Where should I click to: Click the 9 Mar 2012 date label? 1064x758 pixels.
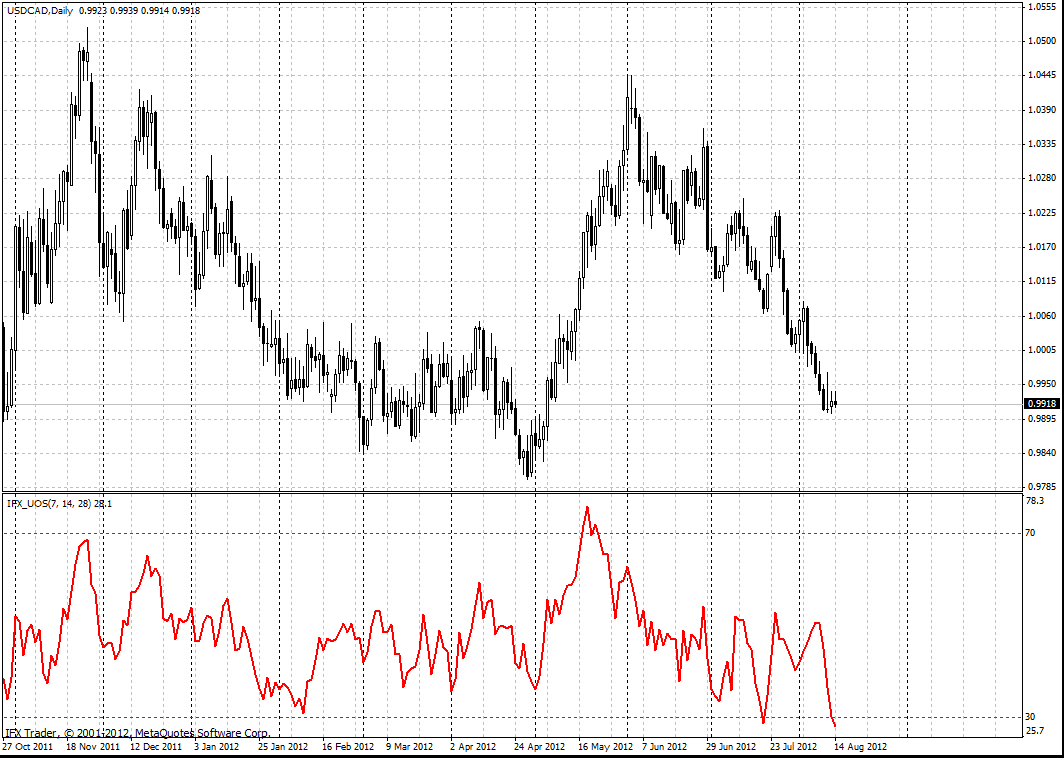[x=409, y=746]
